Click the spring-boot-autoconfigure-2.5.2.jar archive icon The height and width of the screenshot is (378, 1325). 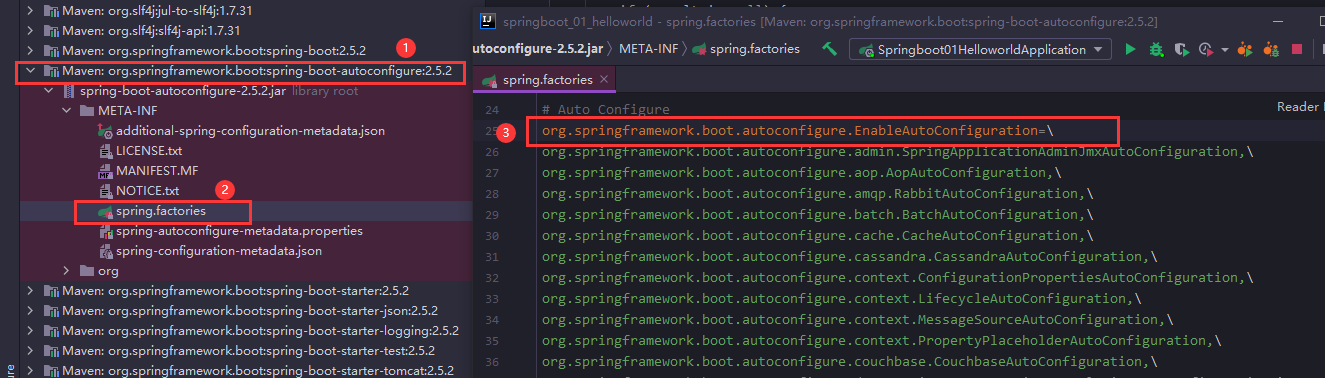(68, 91)
